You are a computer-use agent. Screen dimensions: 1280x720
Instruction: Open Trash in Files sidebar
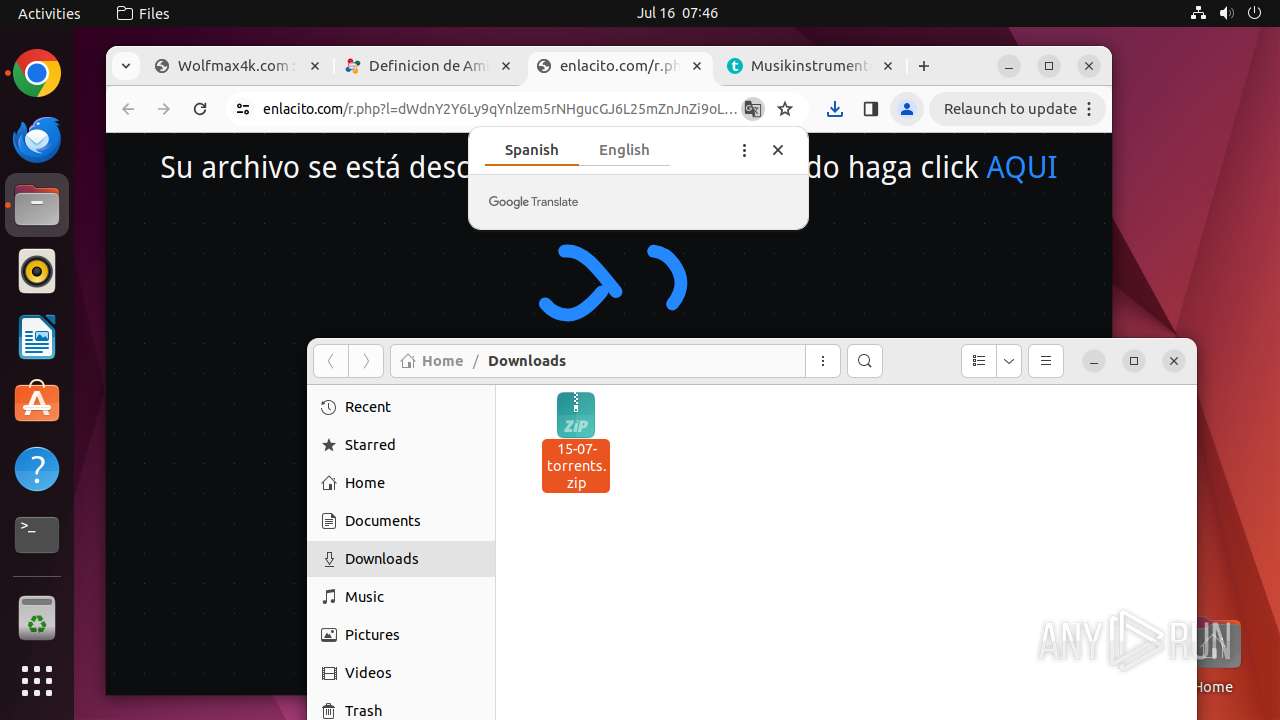click(401, 708)
